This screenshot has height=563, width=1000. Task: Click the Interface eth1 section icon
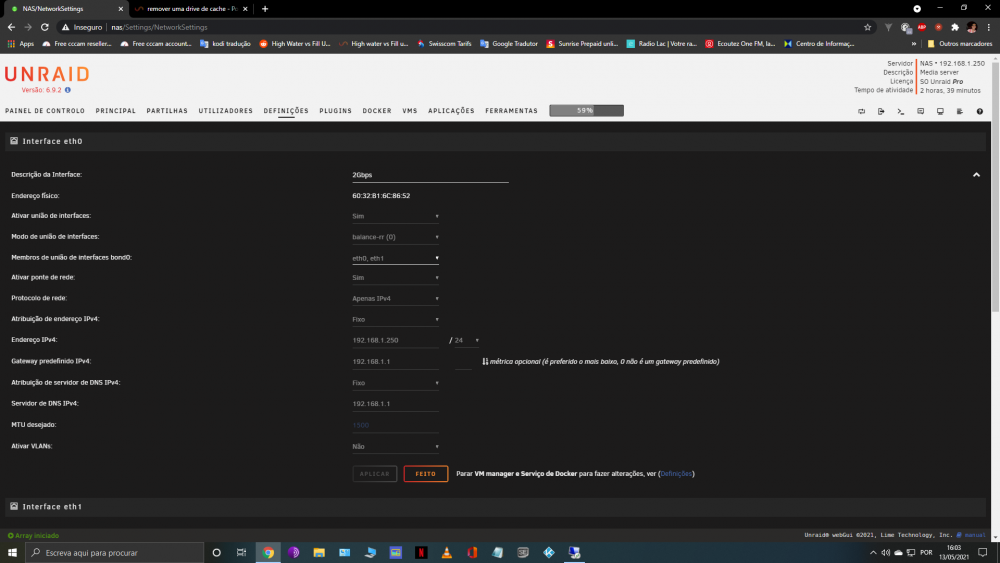coord(14,506)
